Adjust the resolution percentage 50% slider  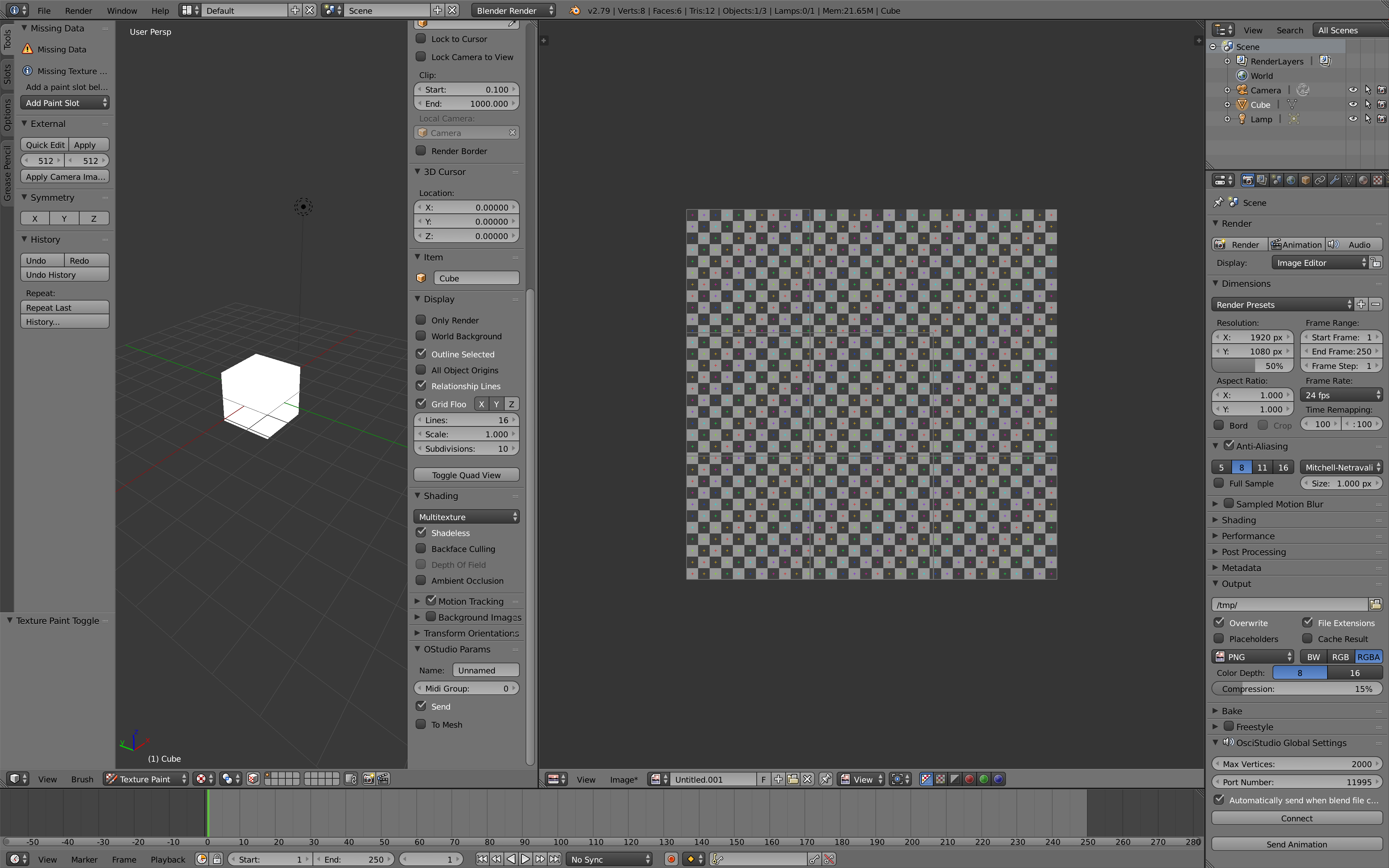click(x=1252, y=366)
